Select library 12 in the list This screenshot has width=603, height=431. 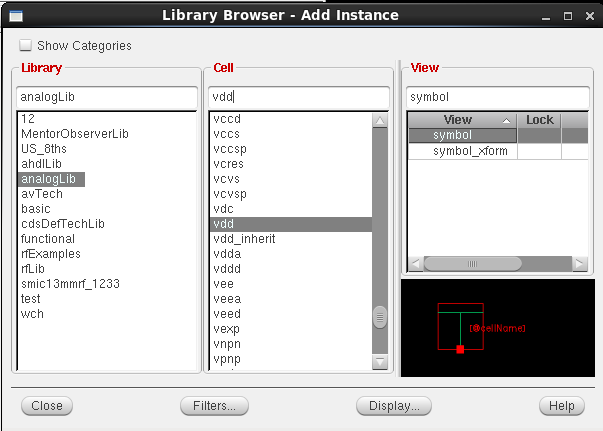pos(28,119)
